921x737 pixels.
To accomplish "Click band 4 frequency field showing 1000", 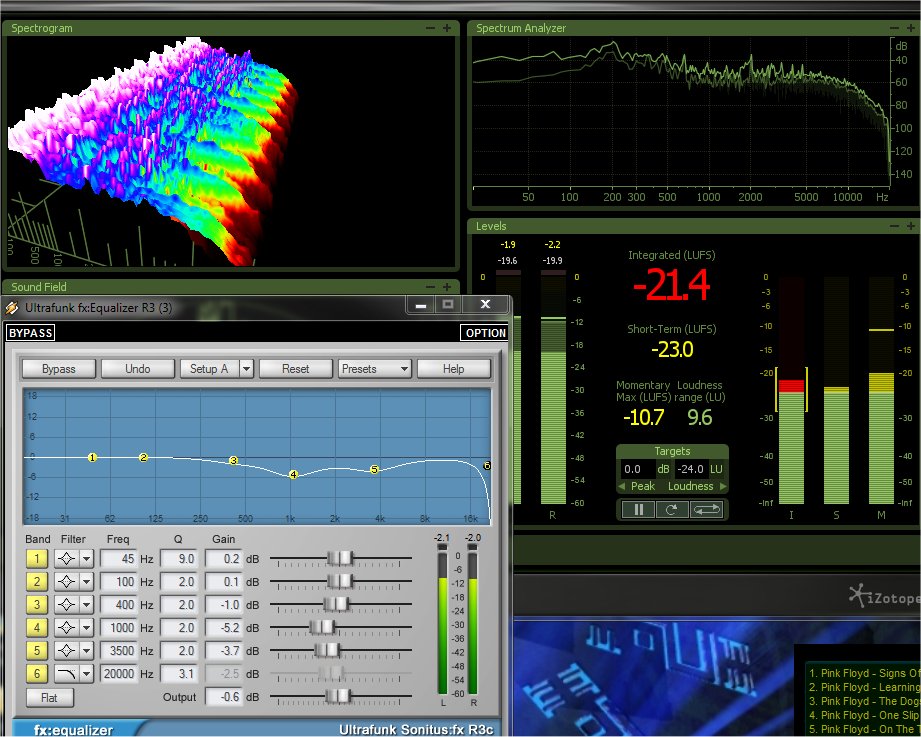I will (119, 627).
